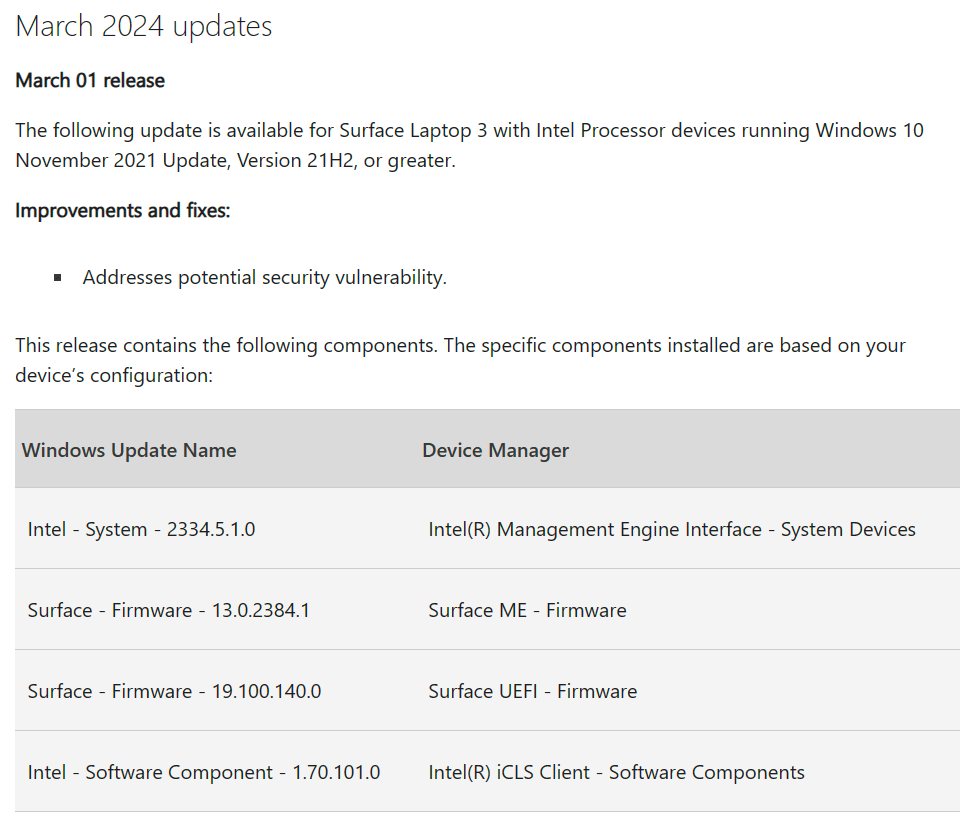Click the "Addresses potential security vulnerability." bullet text

tap(264, 278)
